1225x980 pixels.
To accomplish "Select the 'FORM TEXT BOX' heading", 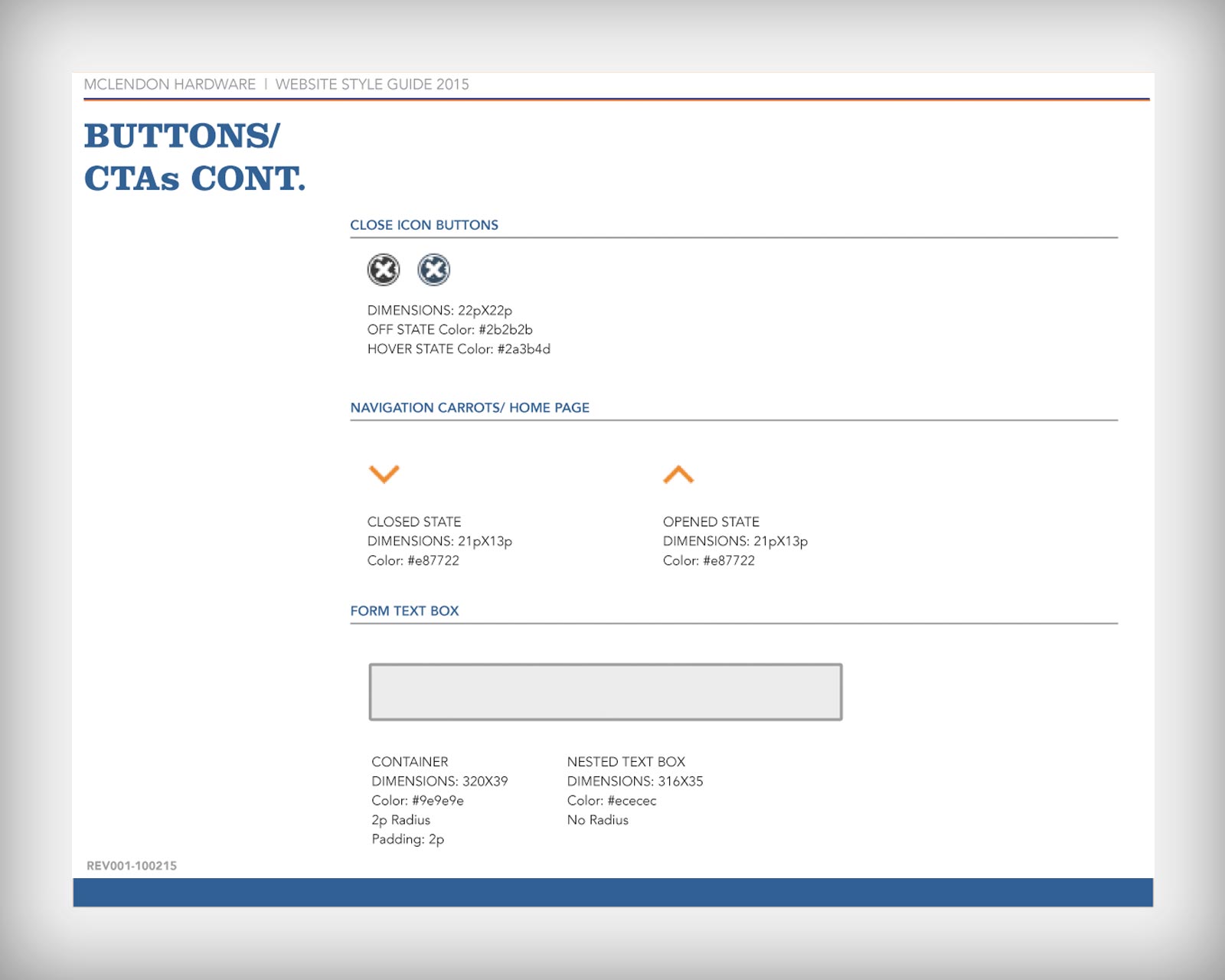I will 404,611.
